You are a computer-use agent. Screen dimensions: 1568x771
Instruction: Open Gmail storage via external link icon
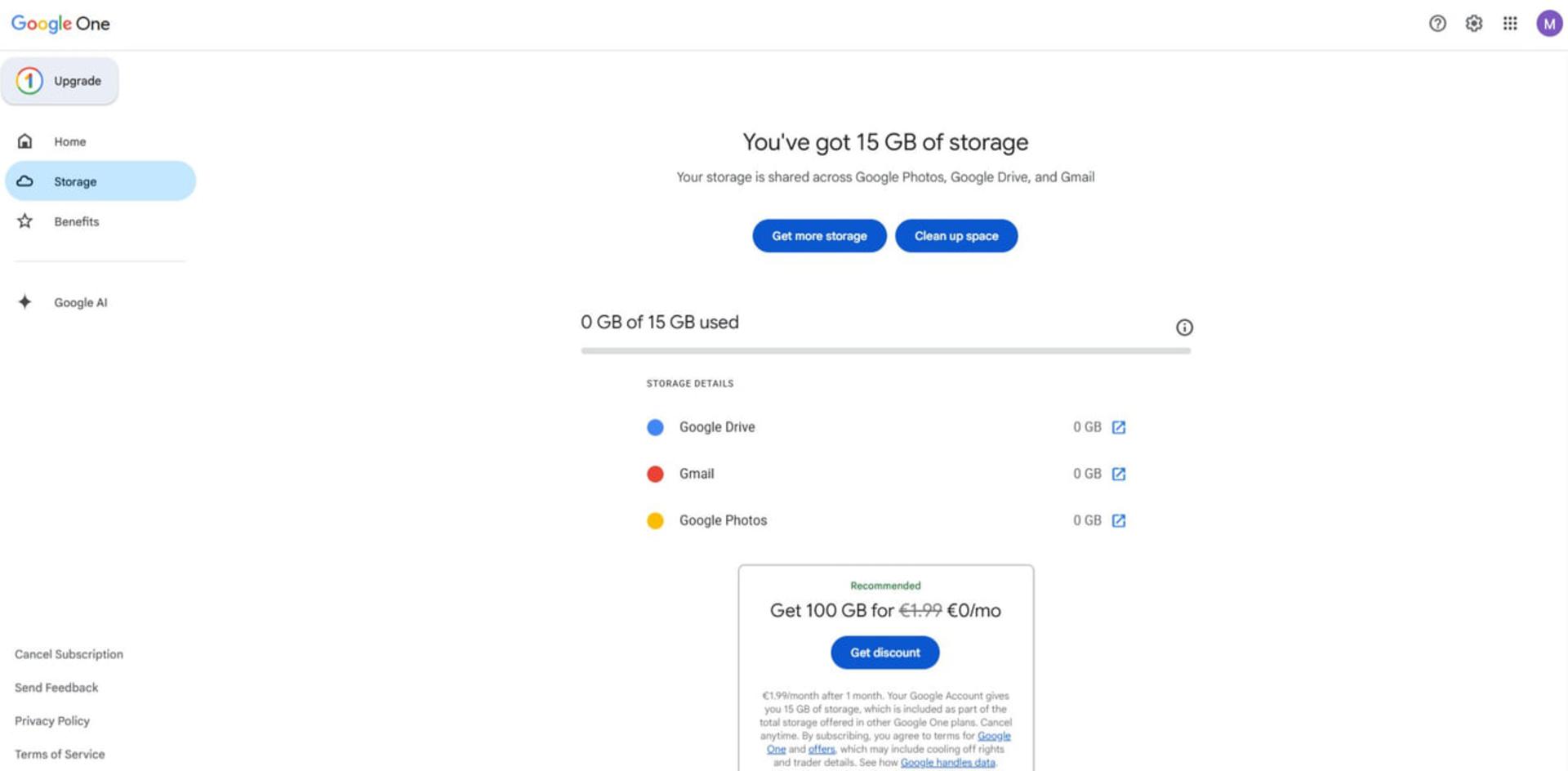pos(1119,474)
